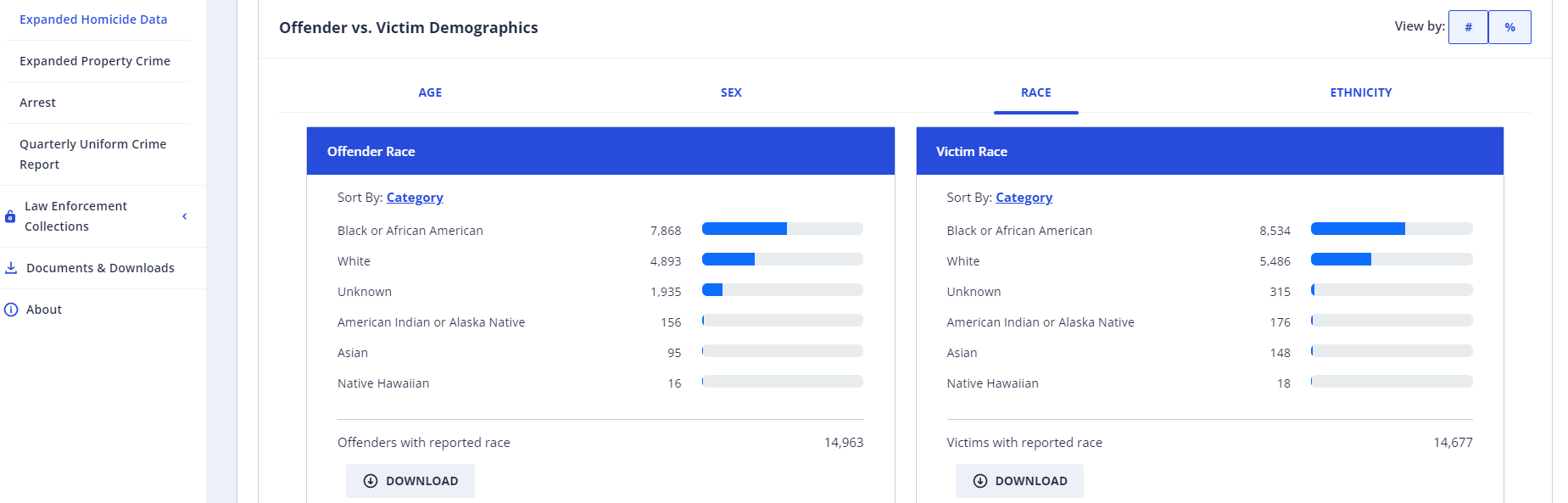Switch view to counts with # button
The height and width of the screenshot is (503, 1568).
pyautogui.click(x=1468, y=27)
